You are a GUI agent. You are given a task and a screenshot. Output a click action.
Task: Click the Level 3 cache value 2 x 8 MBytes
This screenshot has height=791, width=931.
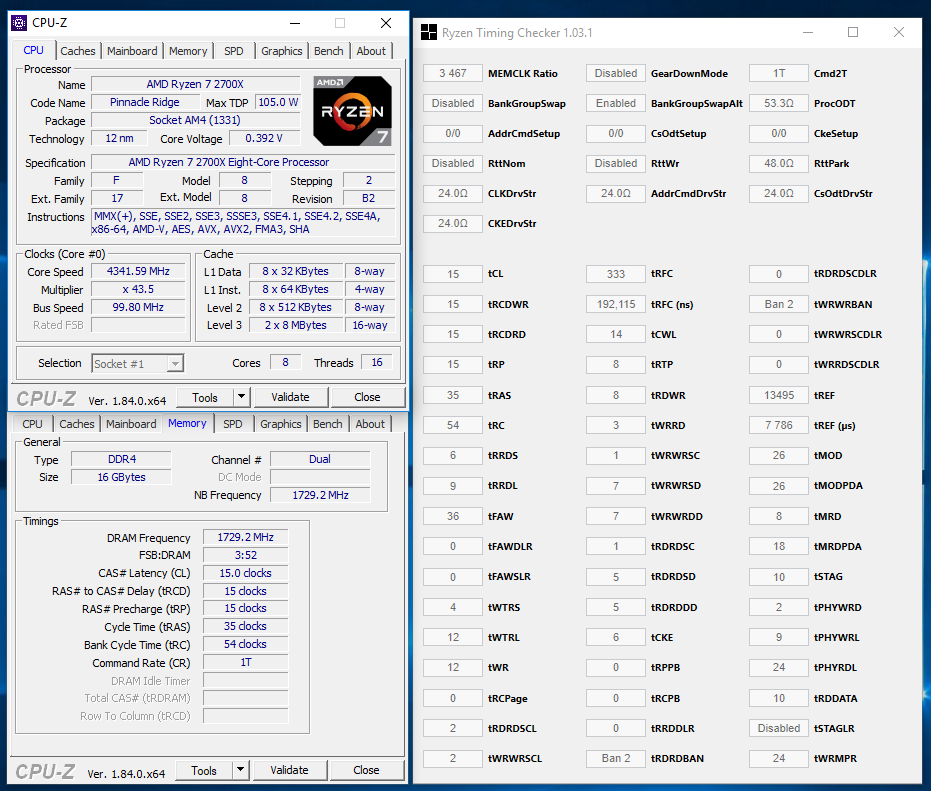coord(296,325)
